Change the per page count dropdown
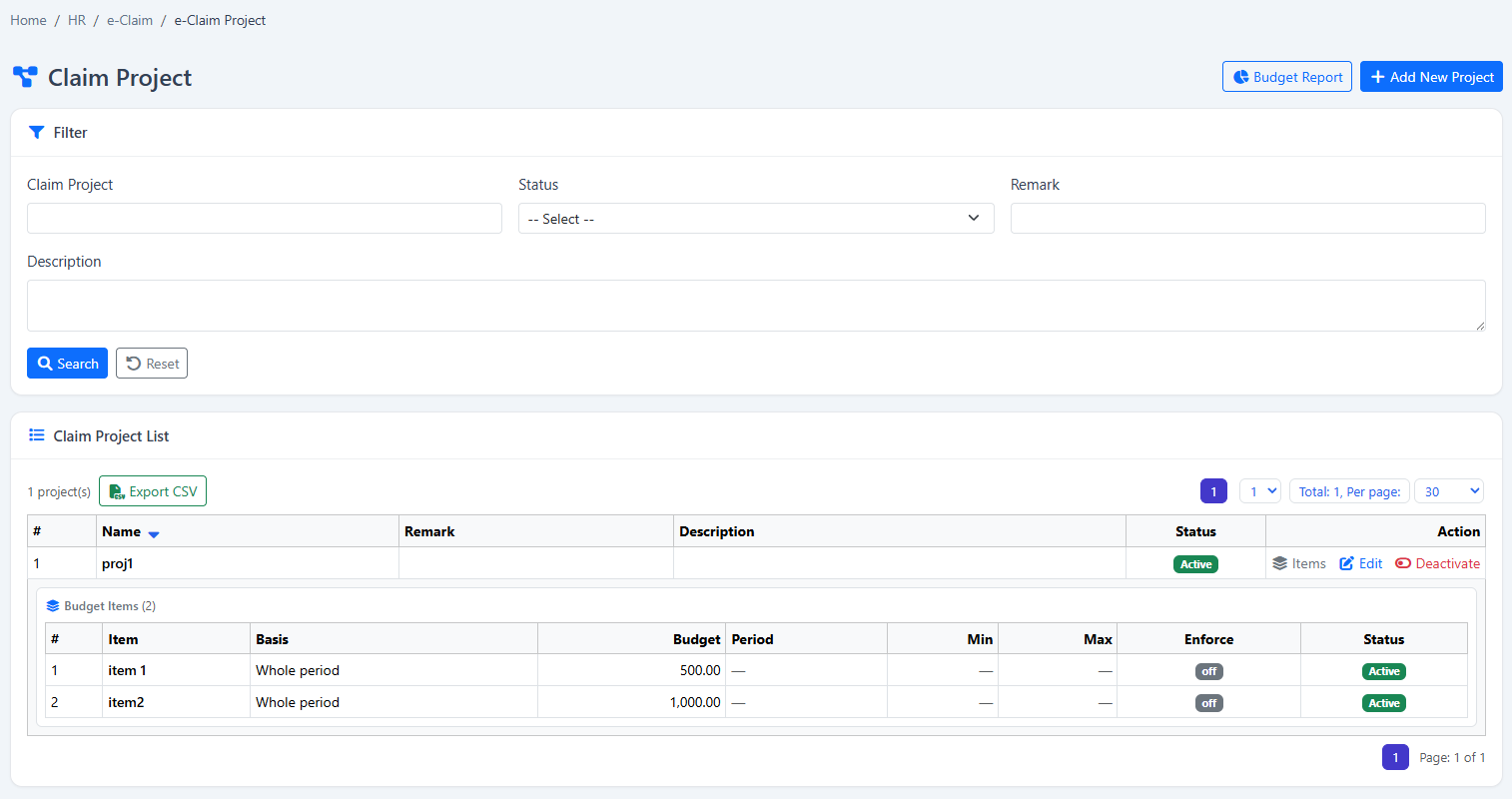The image size is (1512, 799). tap(1449, 491)
